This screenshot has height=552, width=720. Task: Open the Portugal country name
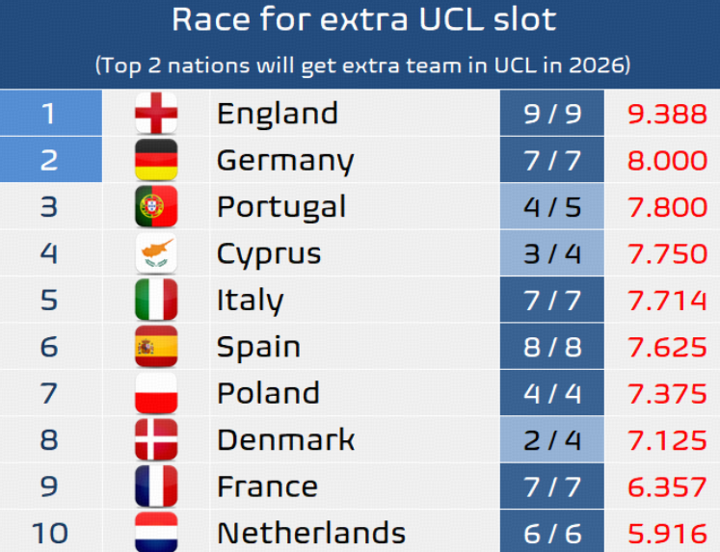point(281,207)
